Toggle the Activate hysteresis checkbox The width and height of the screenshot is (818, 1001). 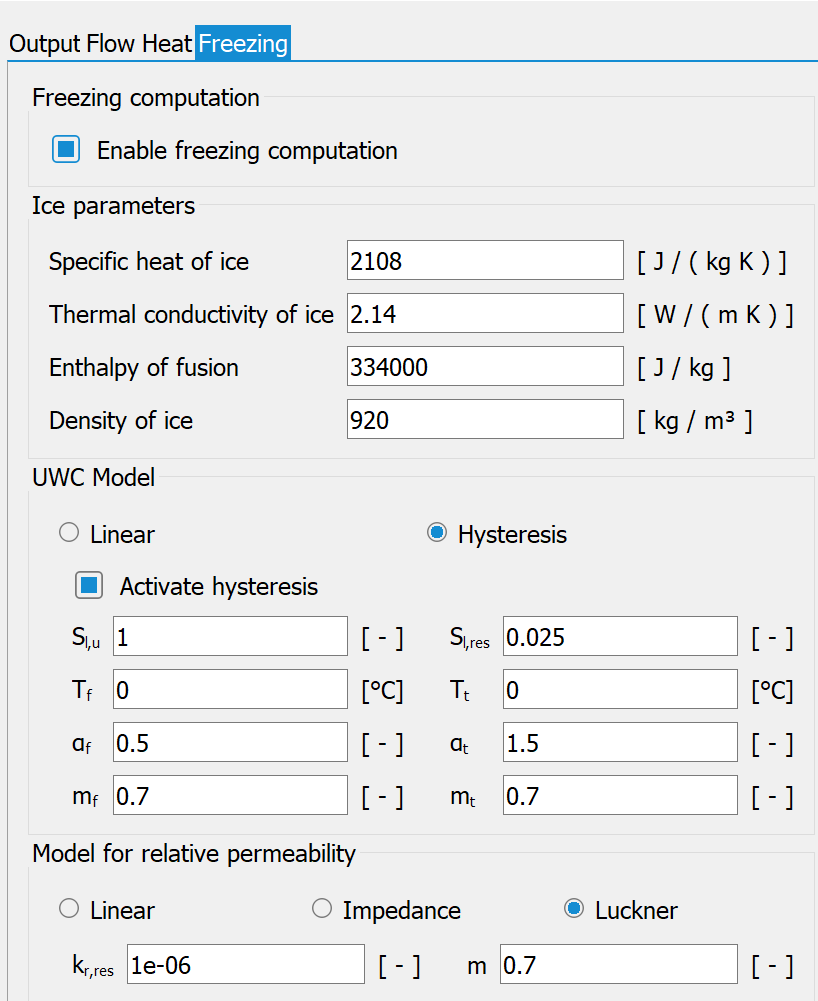[x=89, y=585]
